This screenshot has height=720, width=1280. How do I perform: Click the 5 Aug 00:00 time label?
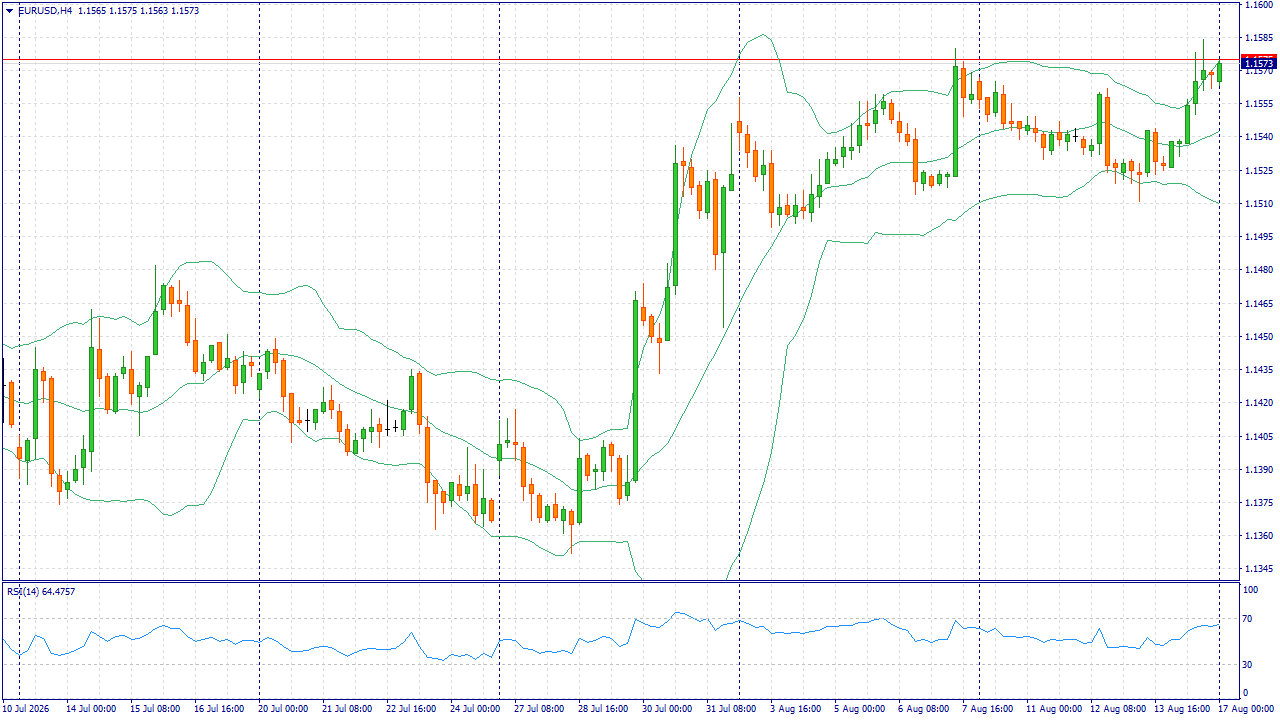pyautogui.click(x=859, y=709)
